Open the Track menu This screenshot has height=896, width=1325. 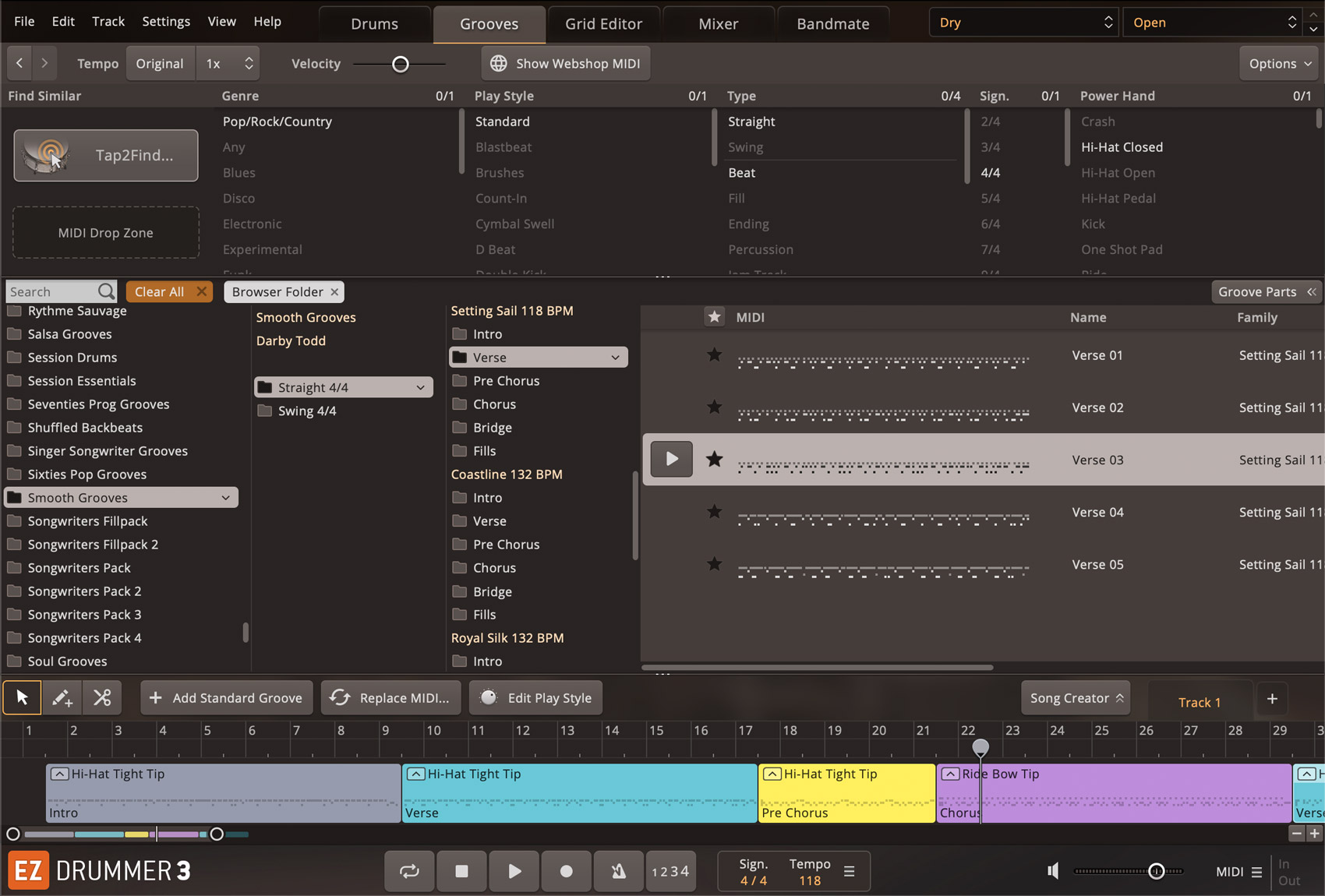point(108,21)
